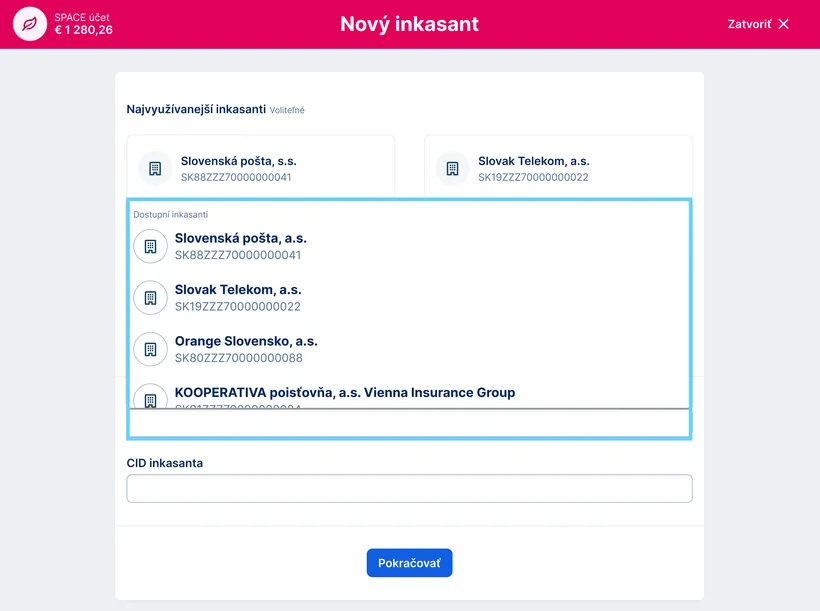
Task: Click the SPACE účet balance text
Action: click(83, 30)
